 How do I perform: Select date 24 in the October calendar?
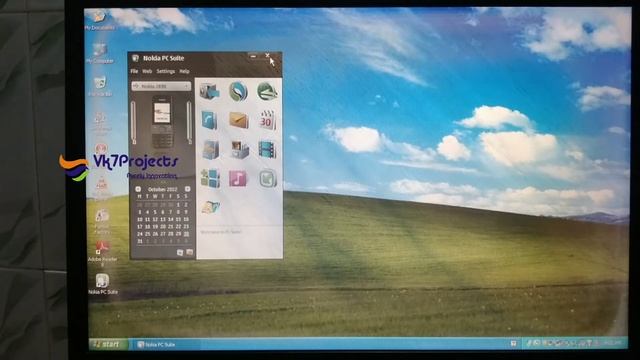[x=140, y=234]
